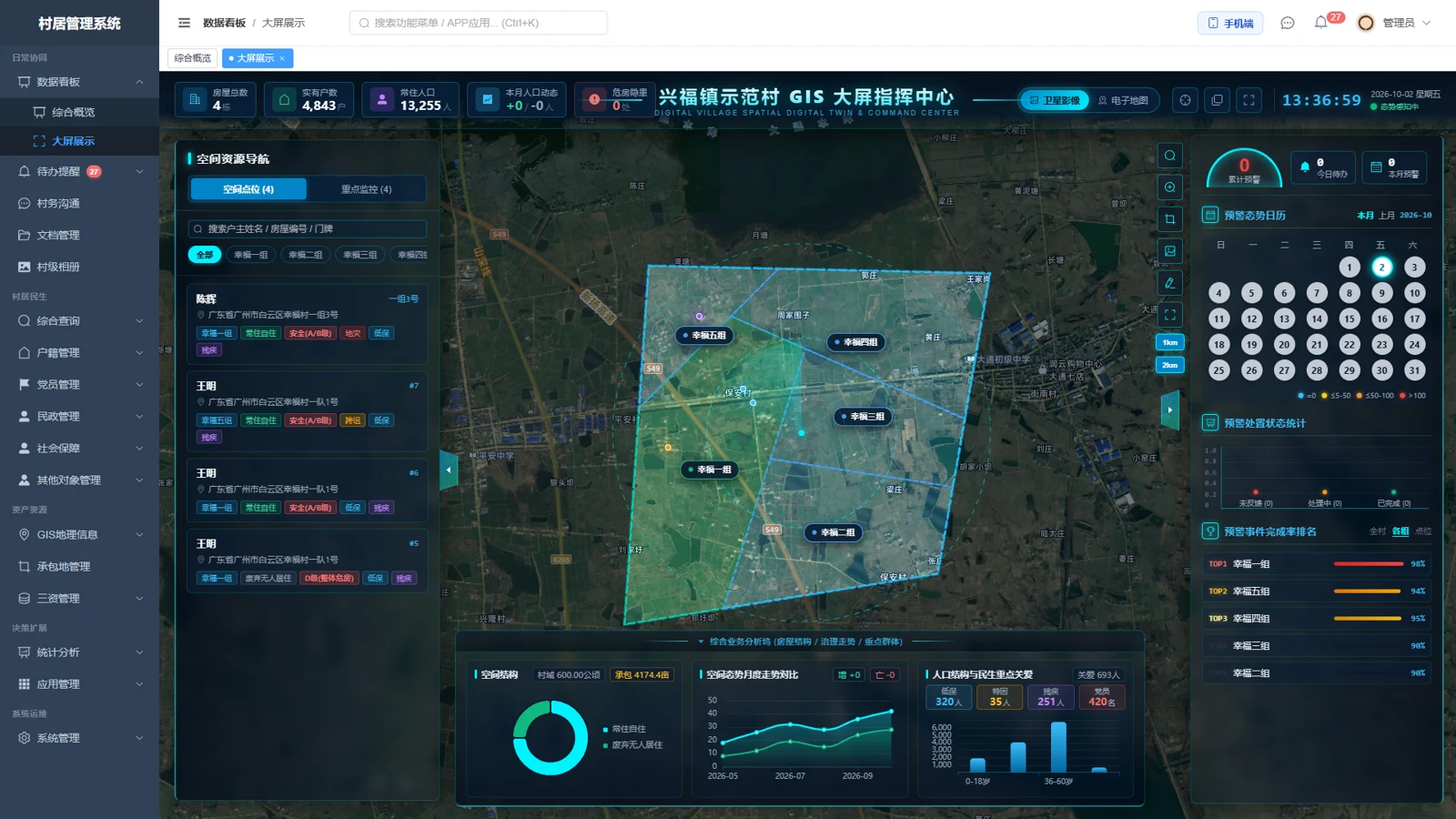Select 上月 in the warning calendar
1456x819 pixels.
pyautogui.click(x=1387, y=216)
